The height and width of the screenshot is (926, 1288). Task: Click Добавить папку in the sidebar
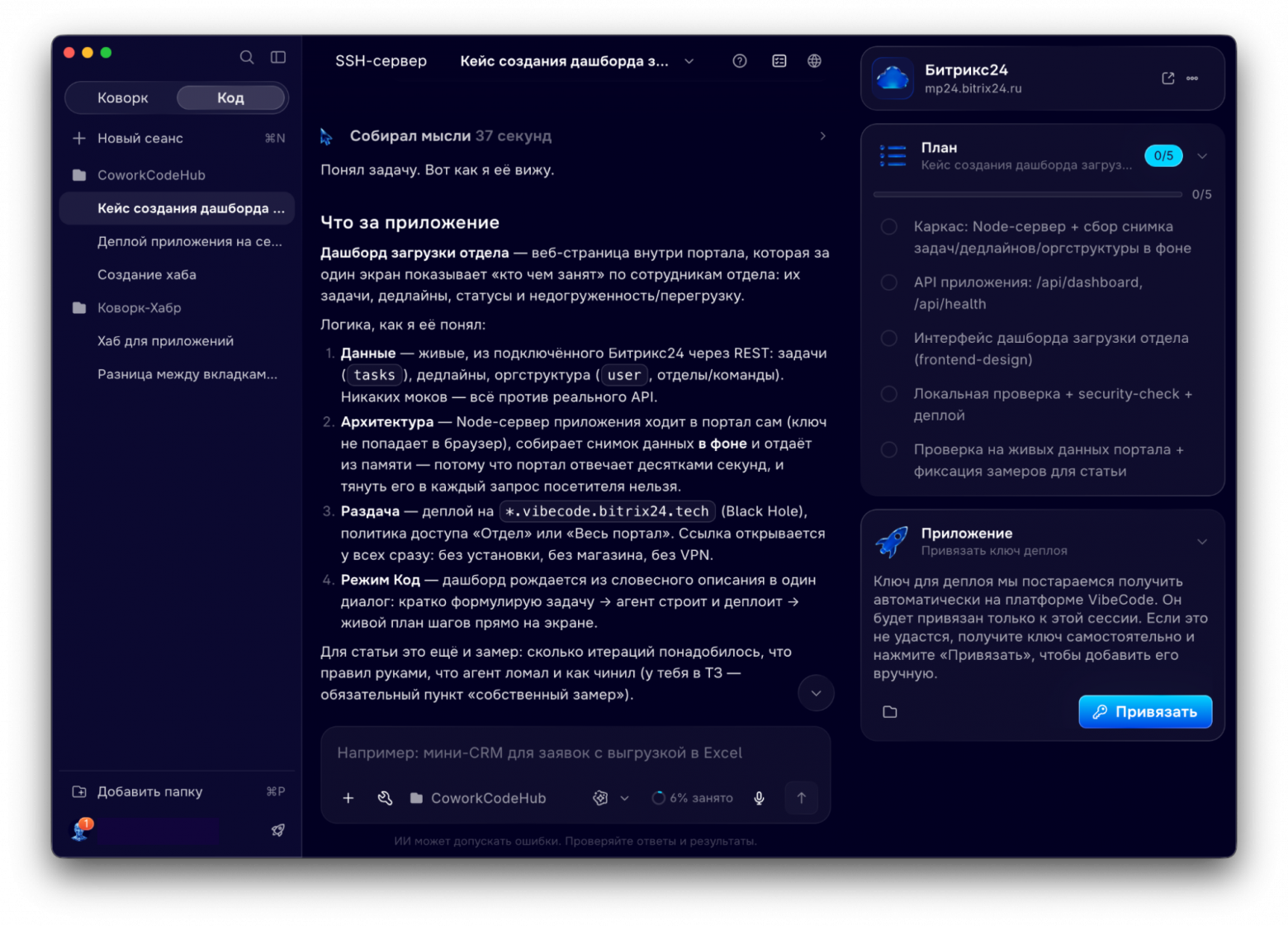[177, 791]
